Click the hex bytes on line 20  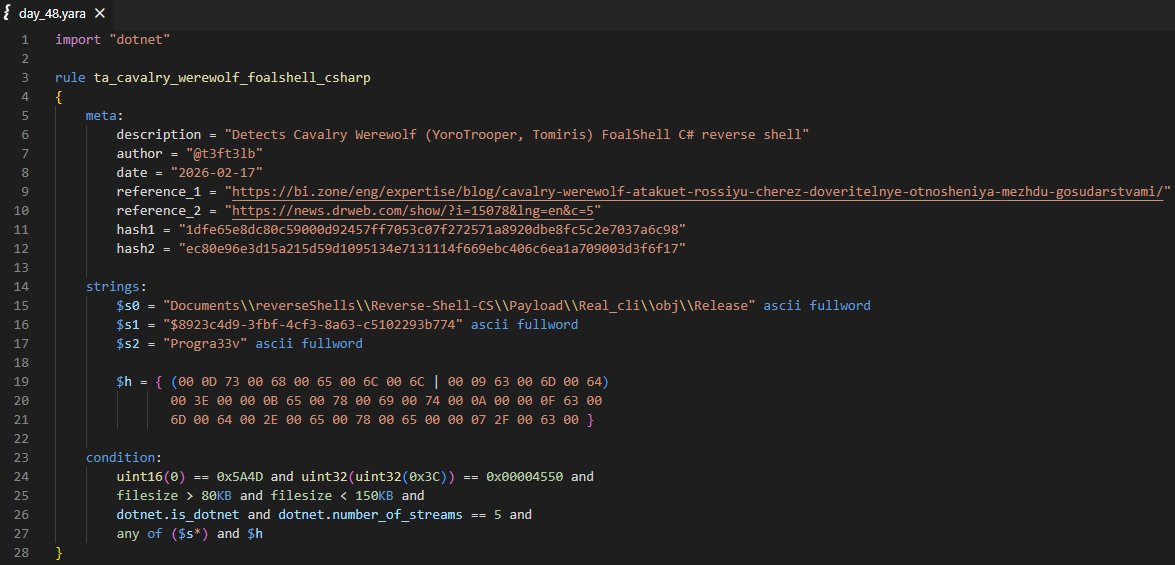[x=386, y=401]
